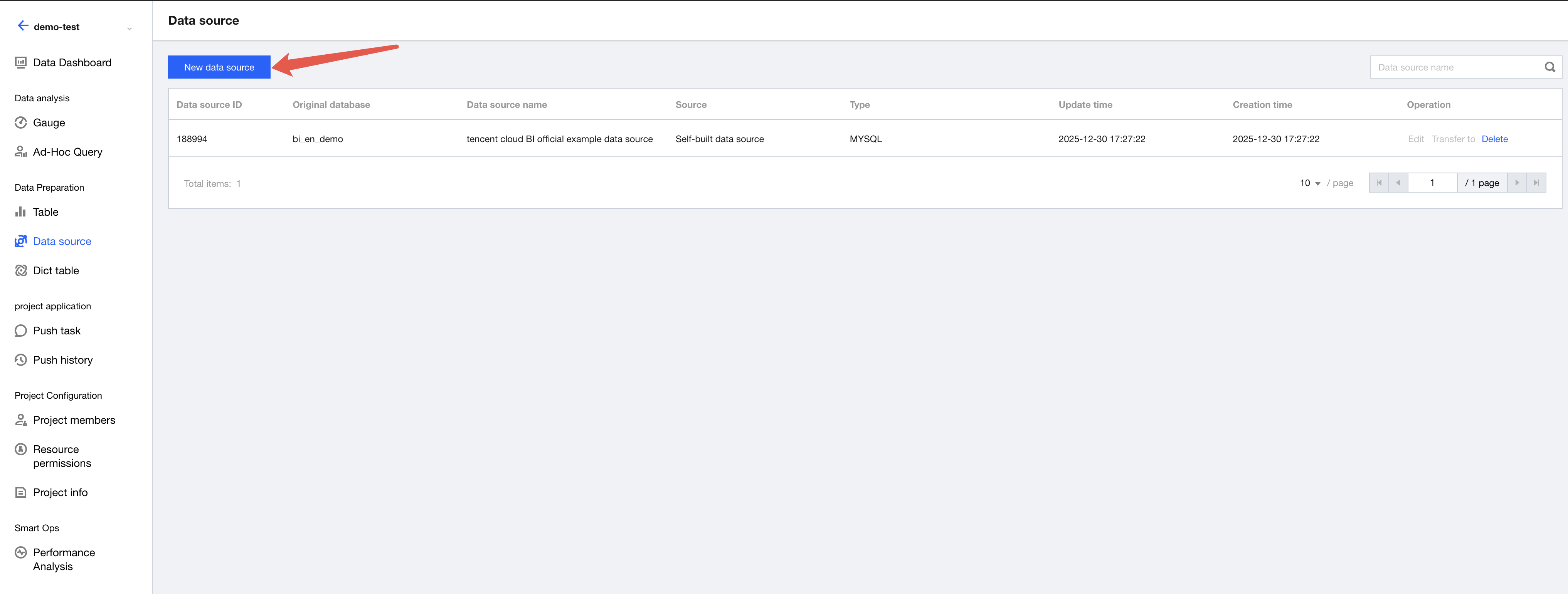Select the Table bar chart icon
1568x594 pixels.
click(21, 212)
